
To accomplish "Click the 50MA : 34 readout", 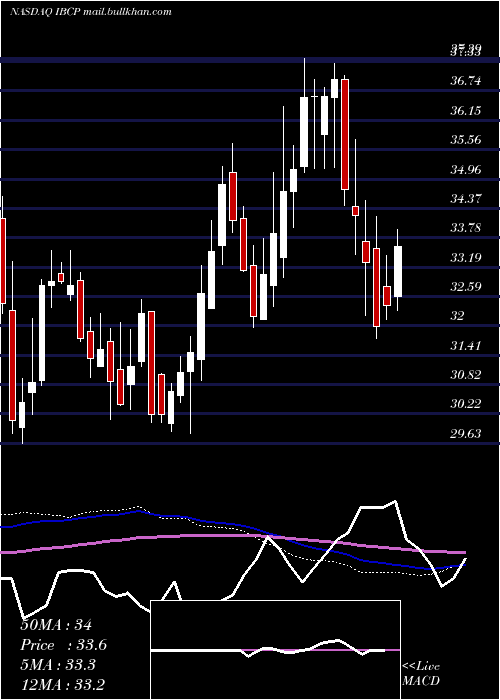I will click(56, 625).
